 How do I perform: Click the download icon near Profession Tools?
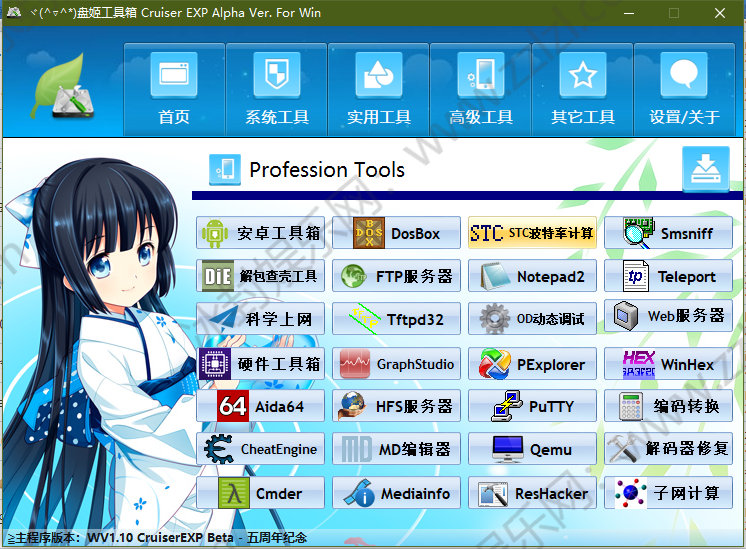[706, 169]
